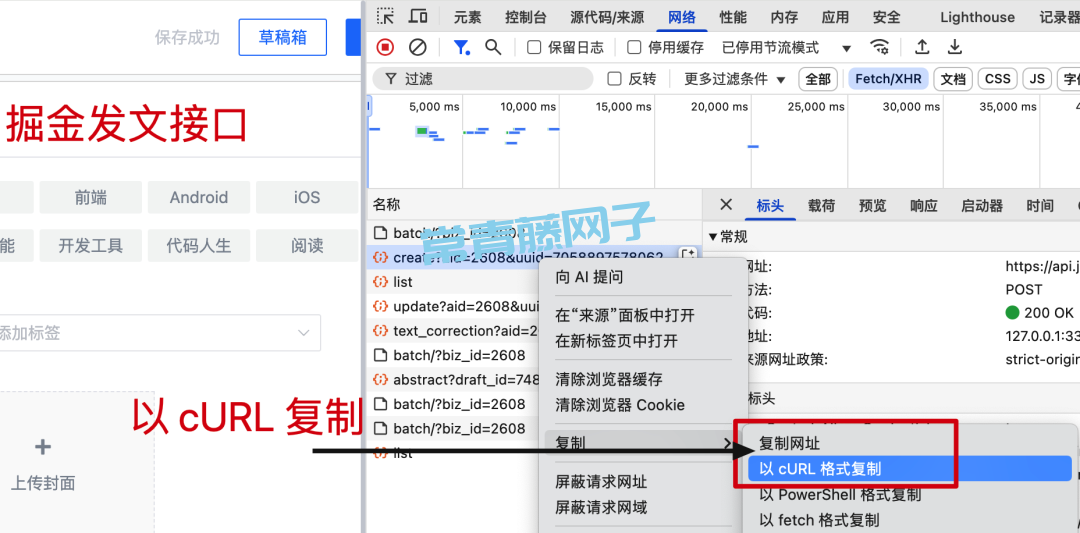Click the blue filter funnel icon

point(461,47)
